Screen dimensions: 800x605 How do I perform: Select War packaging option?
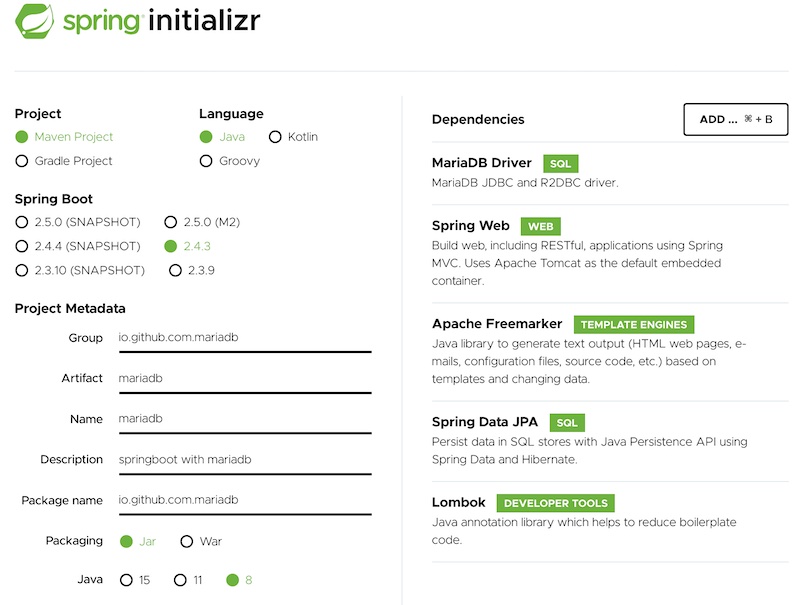point(187,541)
